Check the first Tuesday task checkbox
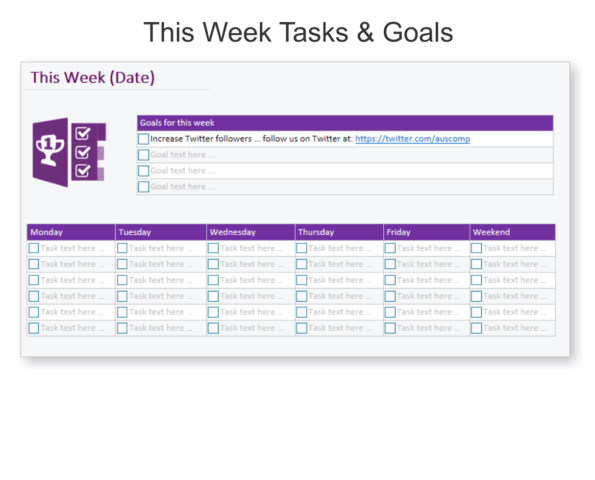This screenshot has width=595, height=480. pyautogui.click(x=122, y=248)
